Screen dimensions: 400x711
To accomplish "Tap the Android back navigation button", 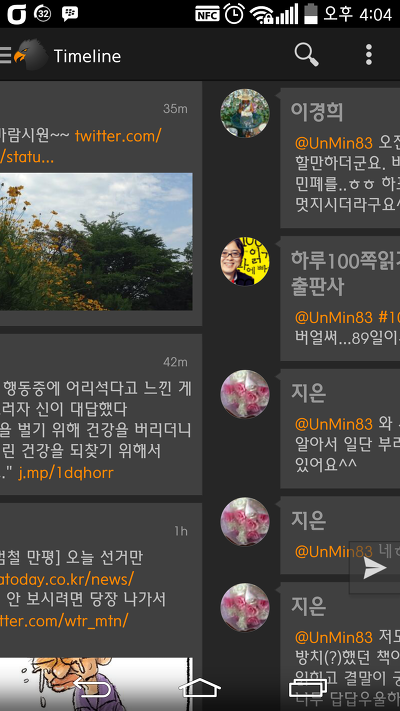I will coord(92,687).
